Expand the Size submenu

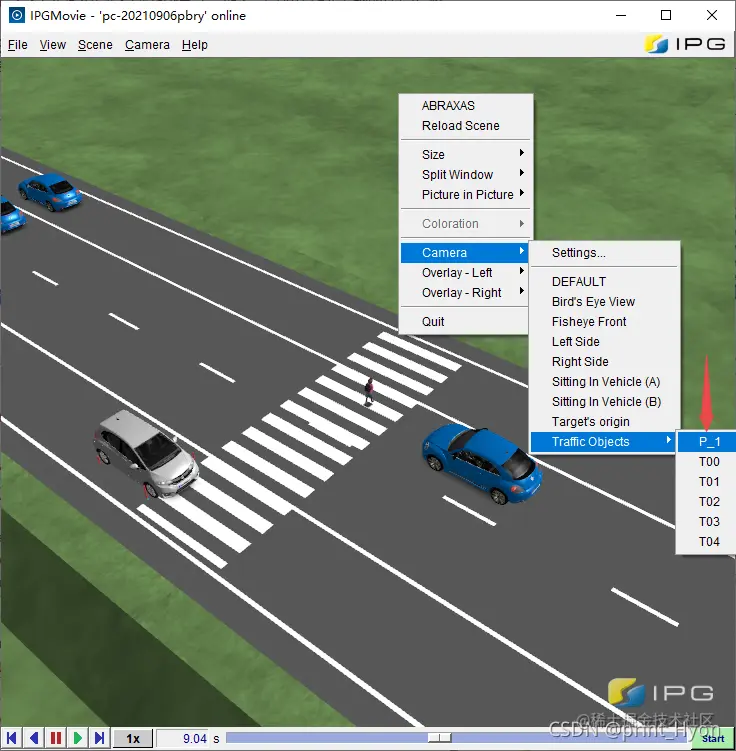coord(466,154)
